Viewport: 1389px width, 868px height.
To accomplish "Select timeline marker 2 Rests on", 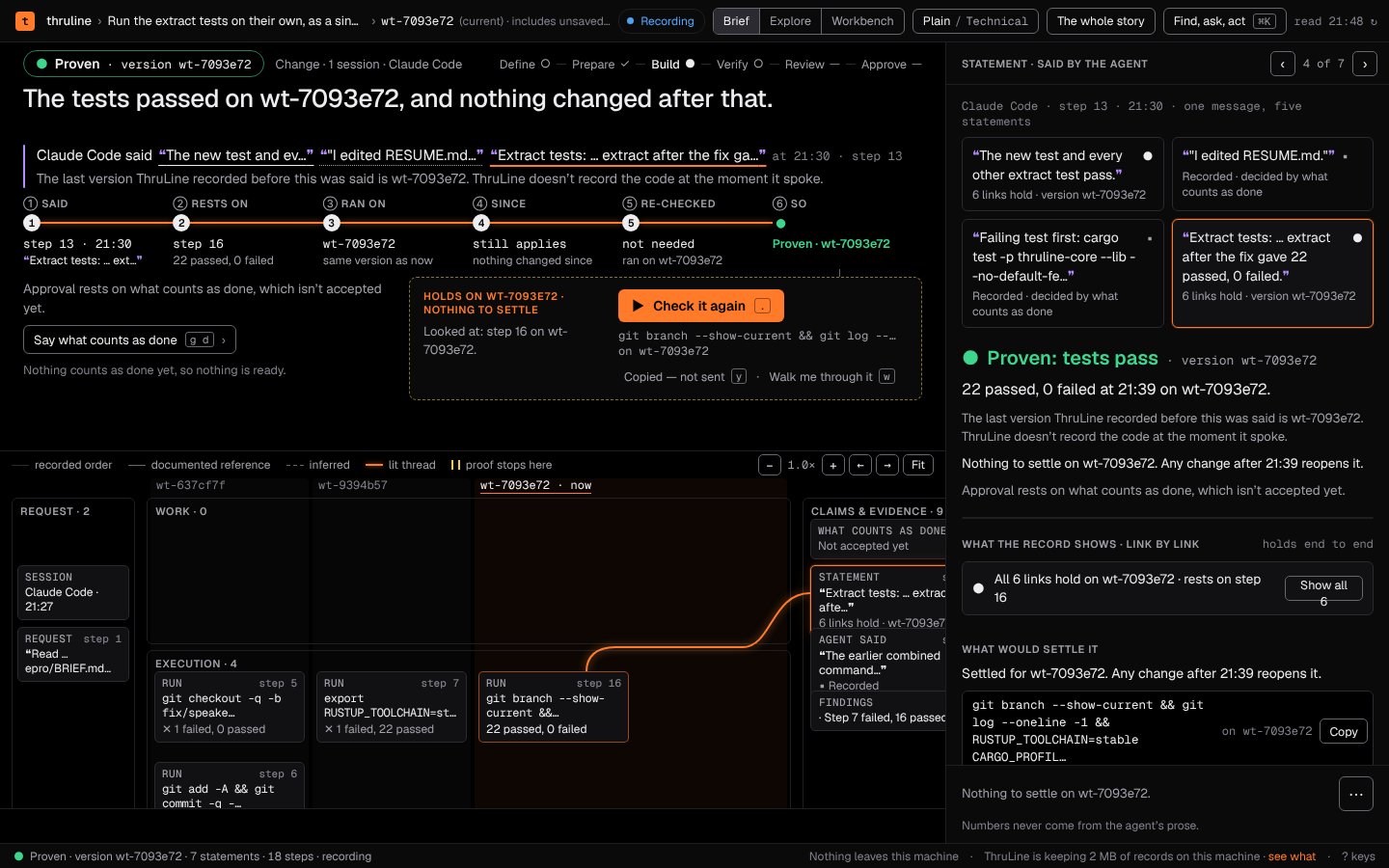I will [181, 223].
